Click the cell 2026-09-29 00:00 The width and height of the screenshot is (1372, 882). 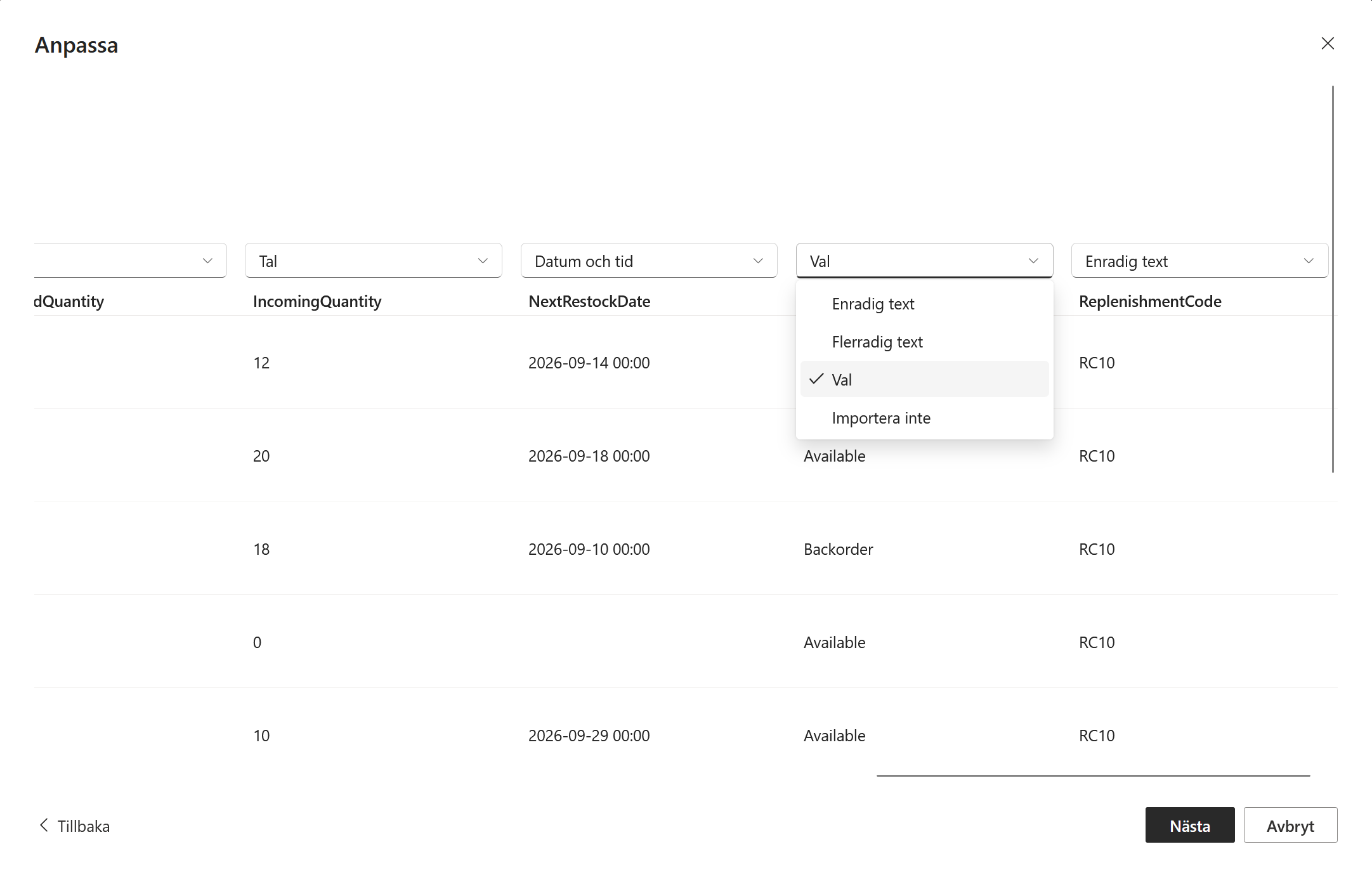pyautogui.click(x=589, y=736)
